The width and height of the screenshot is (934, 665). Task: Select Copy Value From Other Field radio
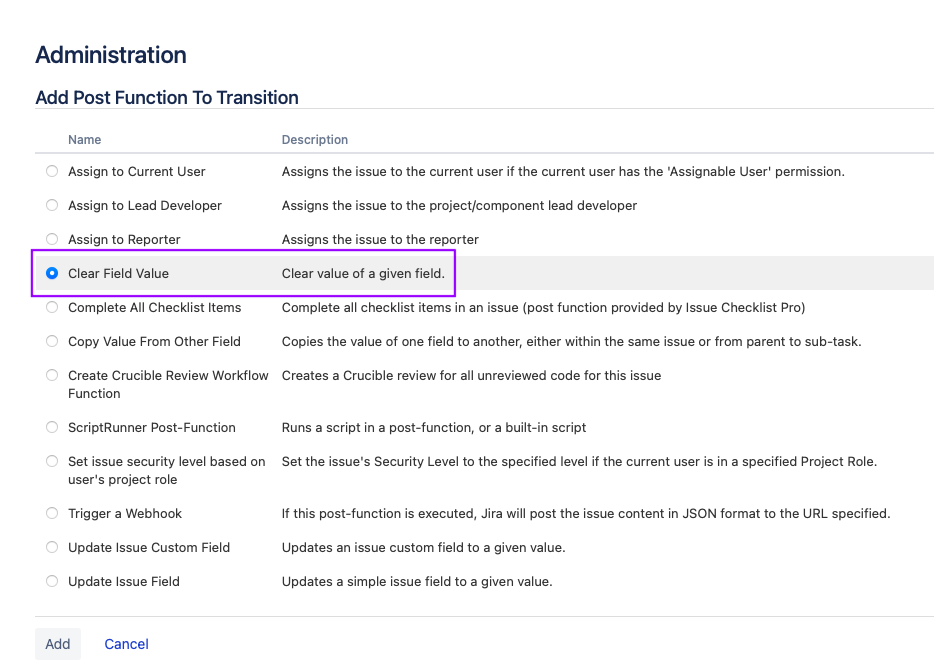(52, 342)
